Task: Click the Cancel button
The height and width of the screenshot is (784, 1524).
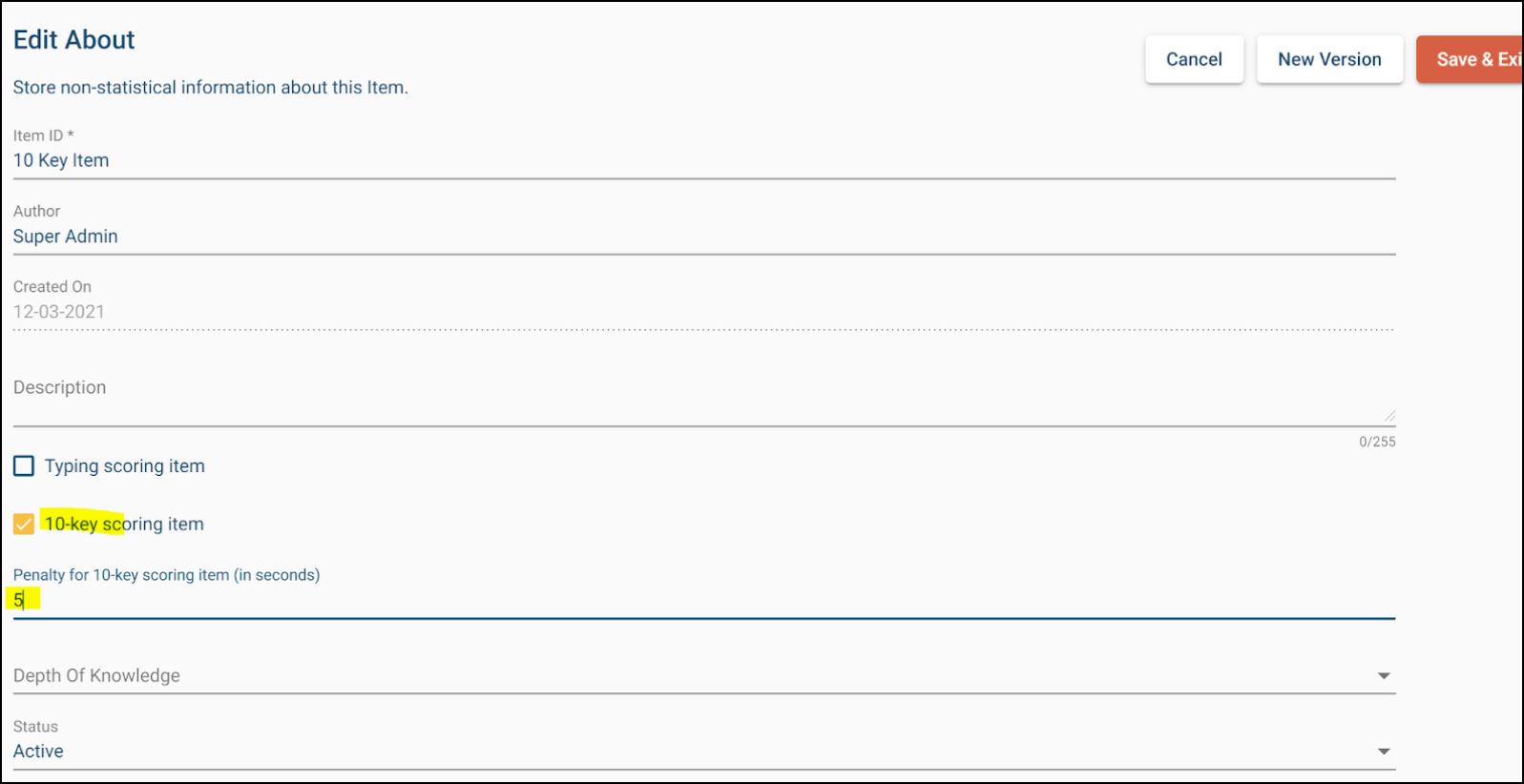Action: pos(1193,58)
